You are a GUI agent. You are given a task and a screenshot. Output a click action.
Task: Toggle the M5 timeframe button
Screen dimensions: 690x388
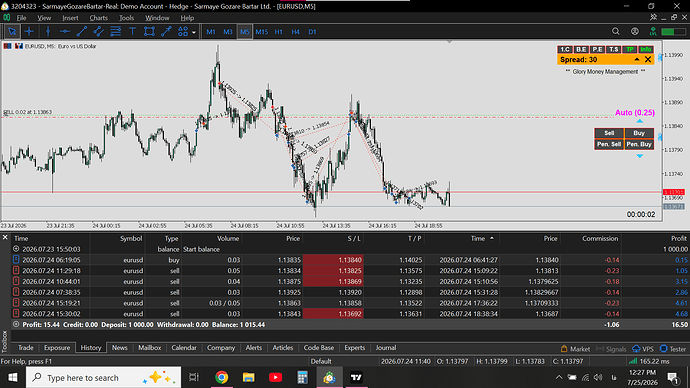pyautogui.click(x=245, y=32)
